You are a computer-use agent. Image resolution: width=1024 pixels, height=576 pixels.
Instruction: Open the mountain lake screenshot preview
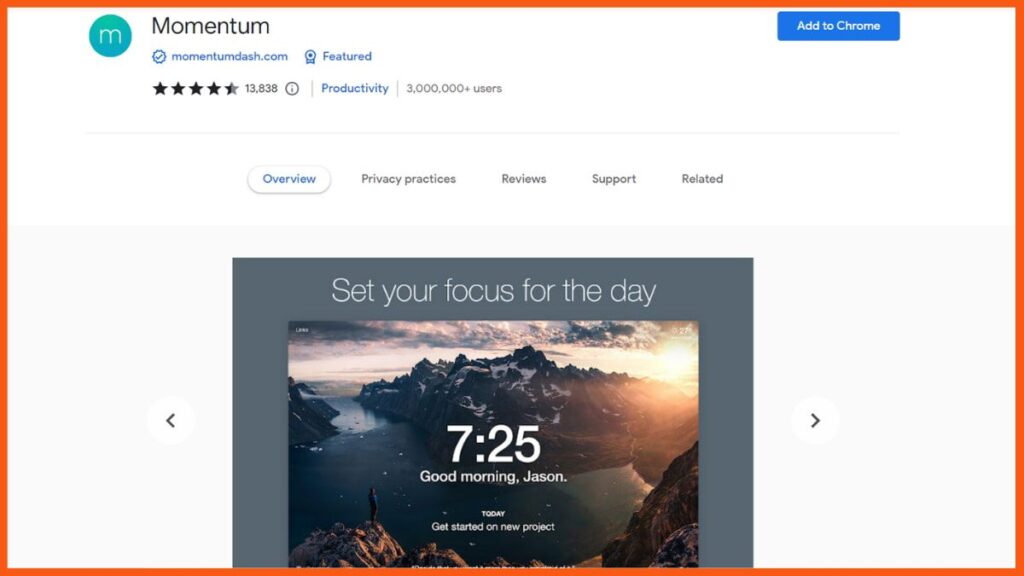(x=493, y=444)
